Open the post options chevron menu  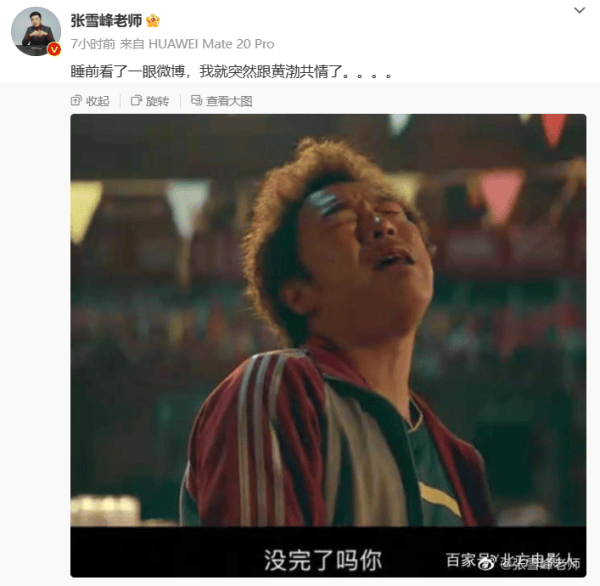pyautogui.click(x=579, y=10)
